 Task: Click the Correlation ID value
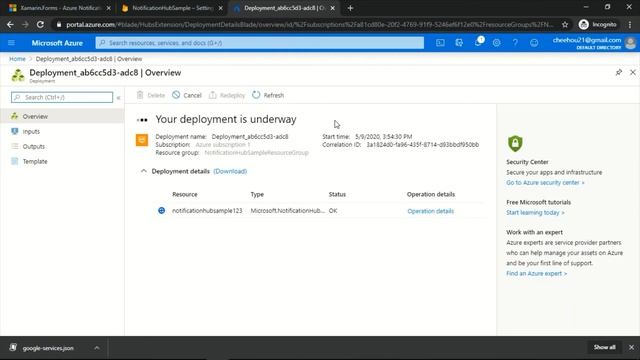pyautogui.click(x=422, y=144)
